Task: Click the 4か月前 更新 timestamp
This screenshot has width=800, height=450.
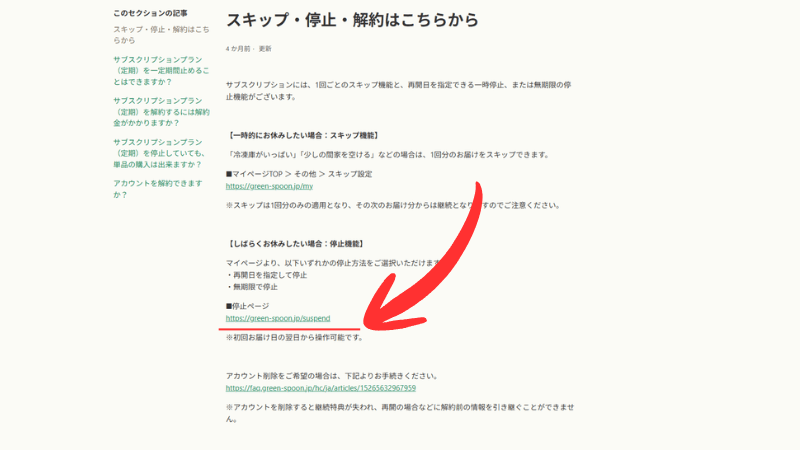Action: tap(248, 48)
